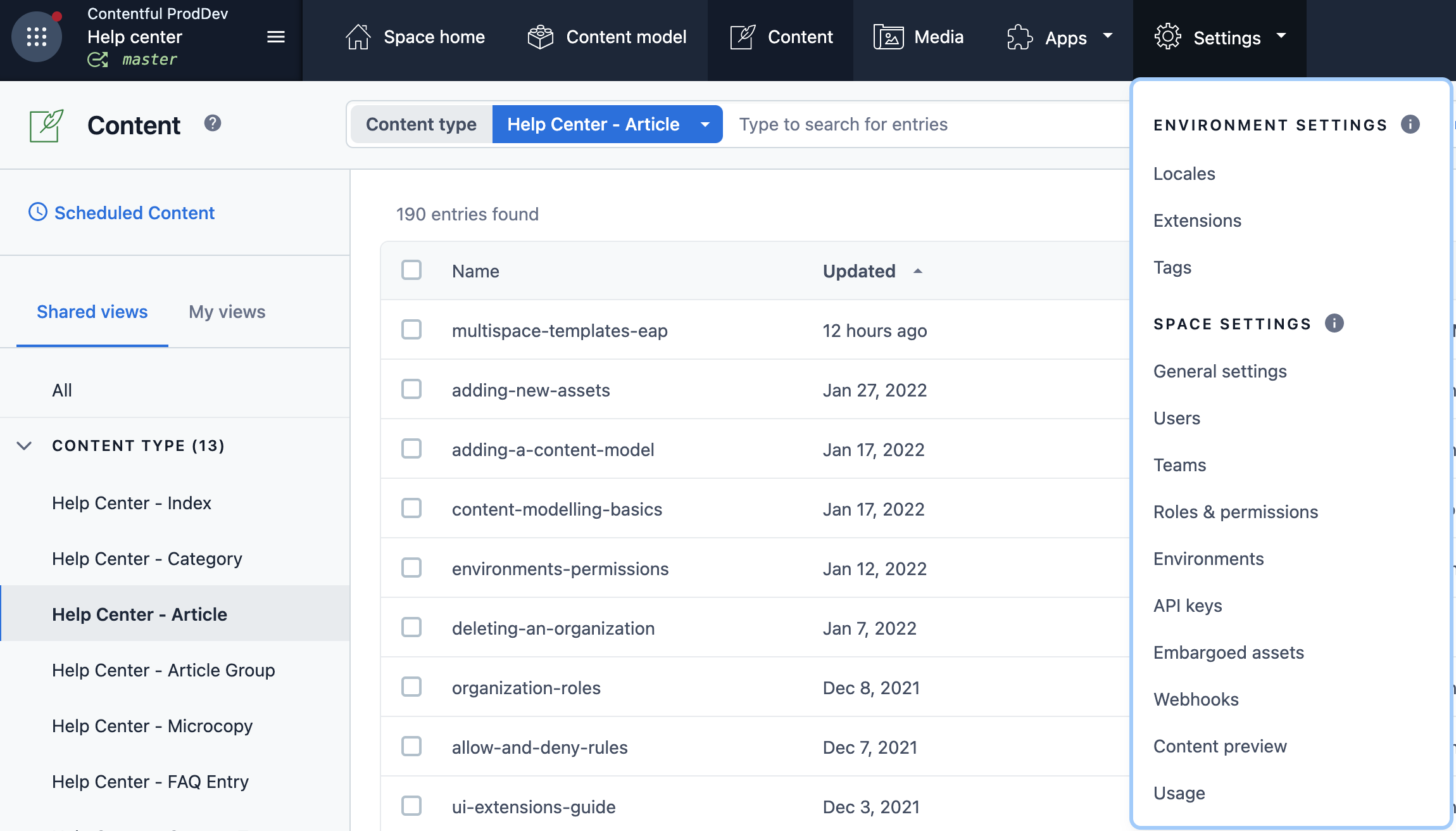Show Environment Settings info tooltip icon
The image size is (1456, 831).
[1410, 124]
